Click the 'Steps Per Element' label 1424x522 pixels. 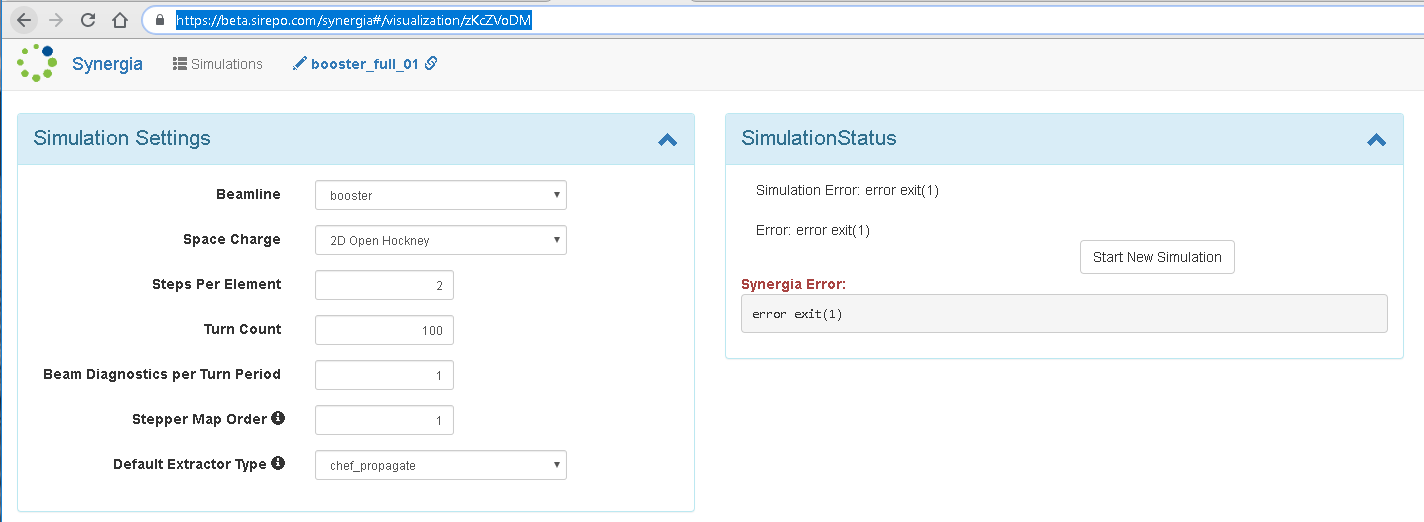[217, 284]
